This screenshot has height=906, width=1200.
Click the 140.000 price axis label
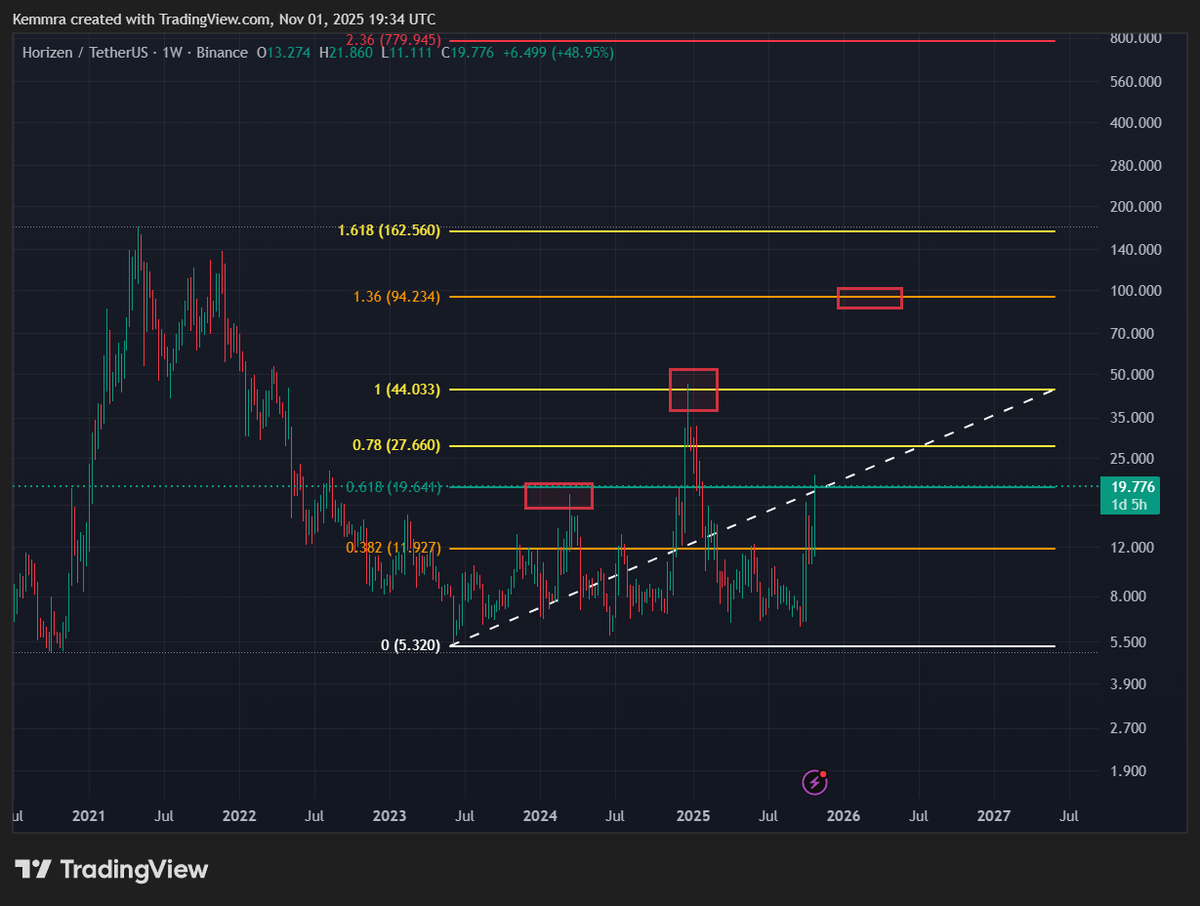coord(1135,249)
